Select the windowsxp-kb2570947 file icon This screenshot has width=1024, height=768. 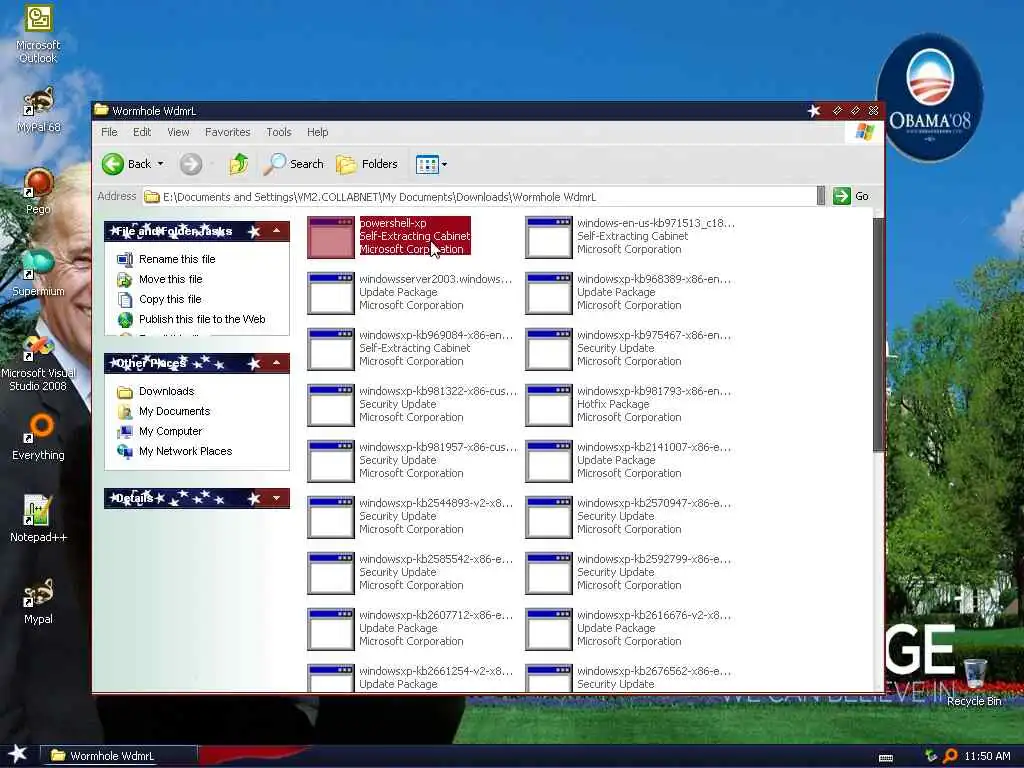pyautogui.click(x=549, y=518)
